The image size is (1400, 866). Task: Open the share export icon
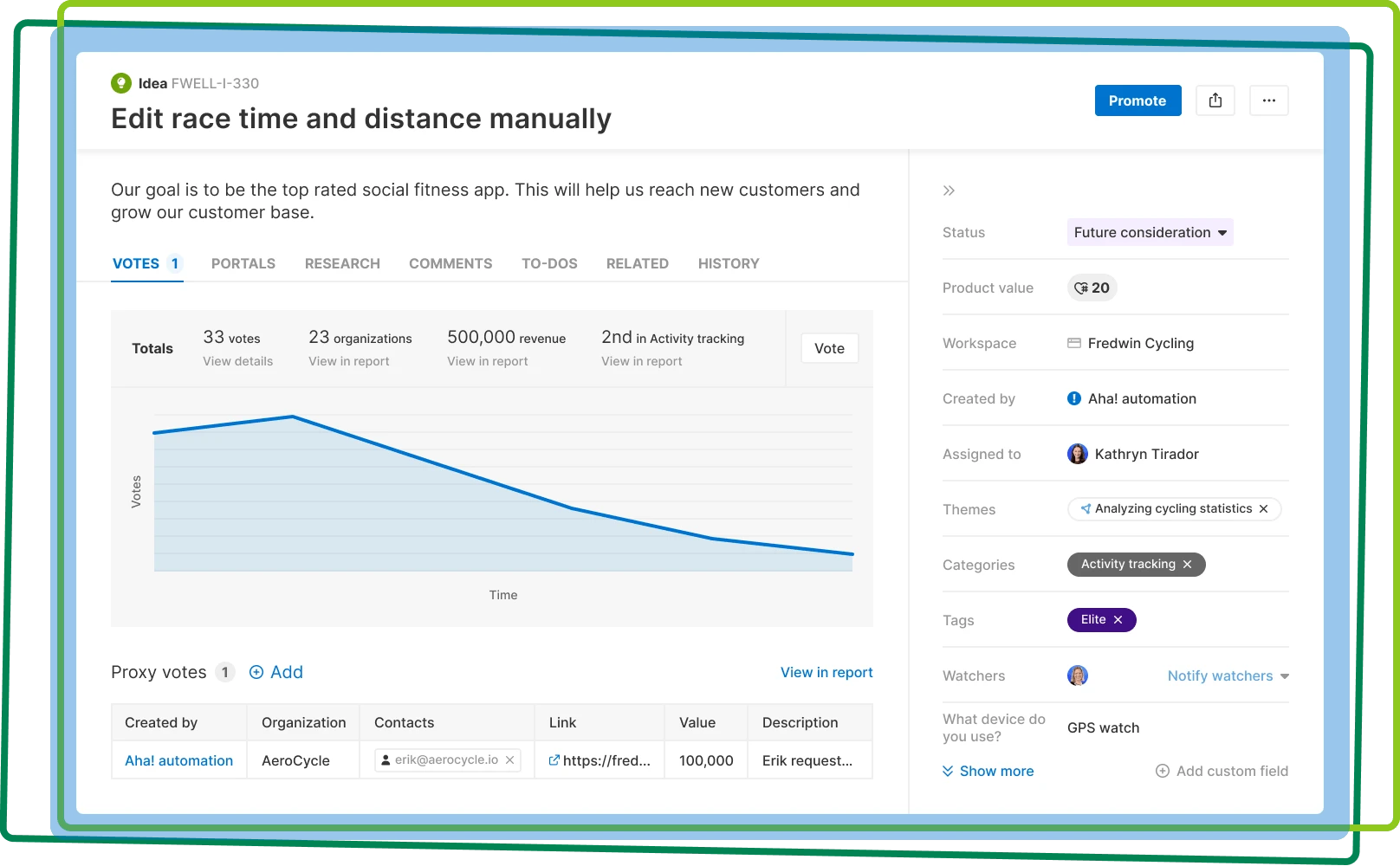click(1215, 100)
